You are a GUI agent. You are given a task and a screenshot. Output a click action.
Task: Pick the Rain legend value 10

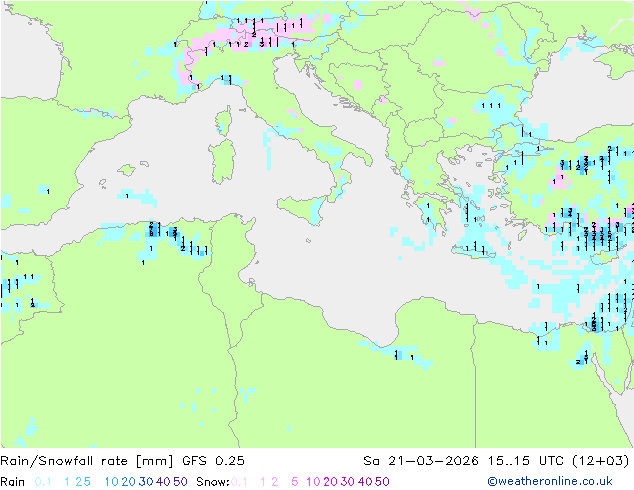[112, 482]
